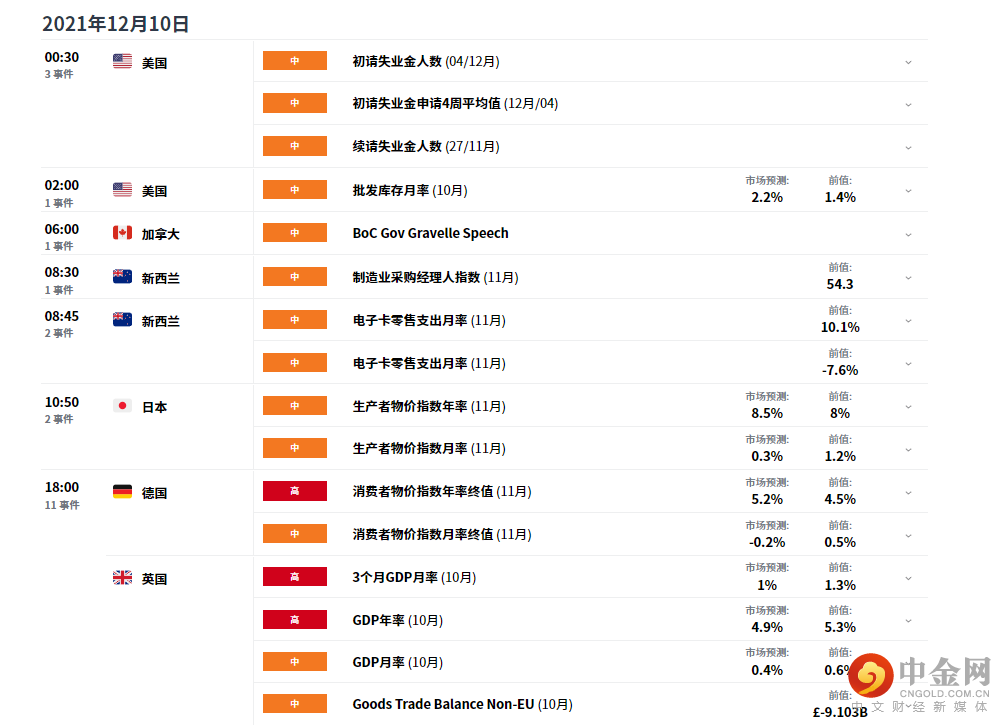Click orange 中 badge for 续请失业金人数
The width and height of the screenshot is (1005, 725).
click(x=295, y=146)
